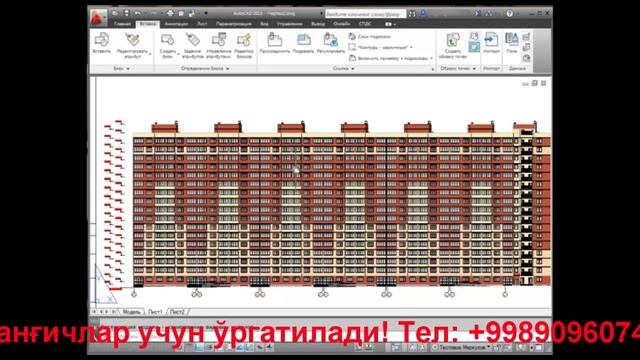The image size is (640, 360).
Task: Click in the keyword search input field
Action: (365, 14)
